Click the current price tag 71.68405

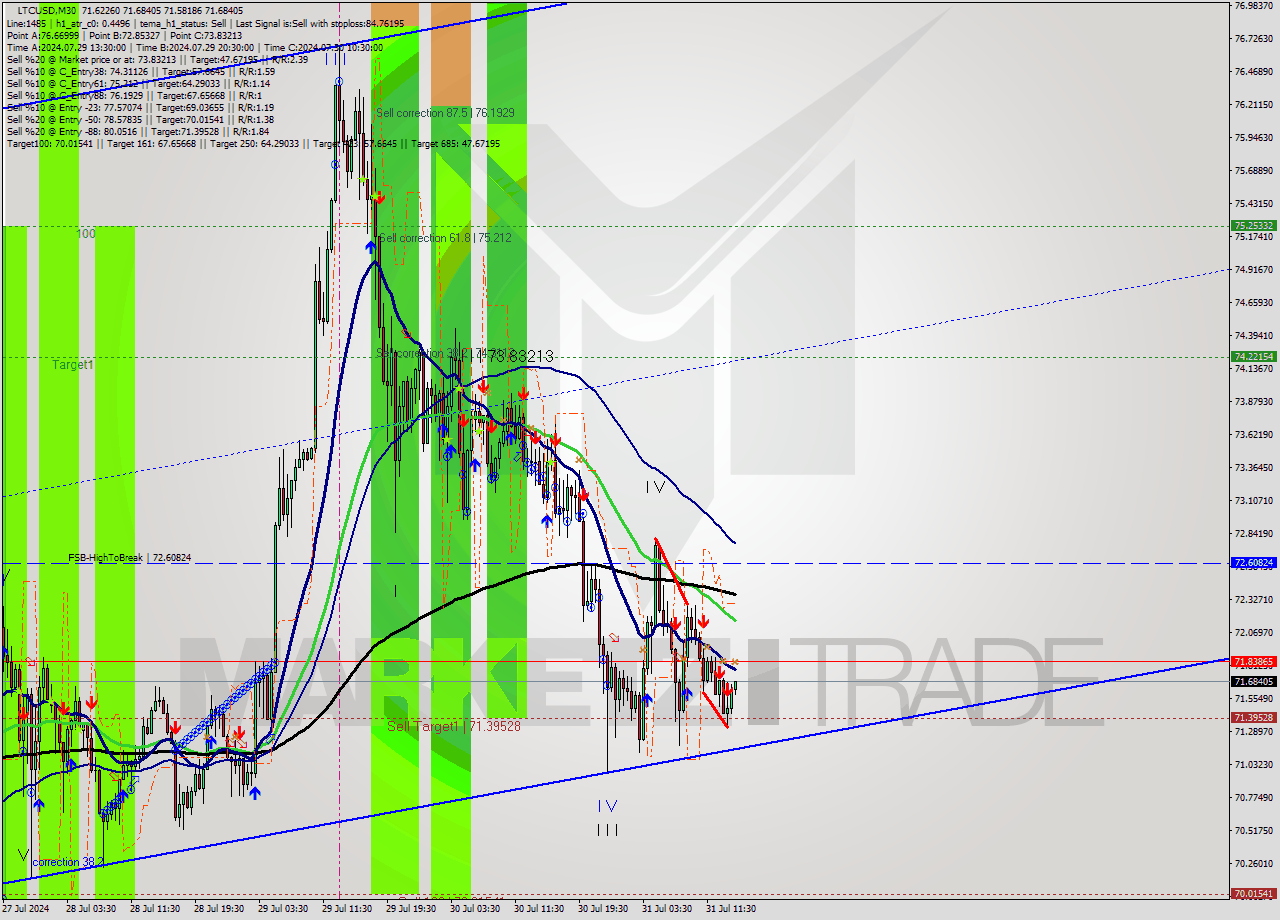tap(1253, 681)
